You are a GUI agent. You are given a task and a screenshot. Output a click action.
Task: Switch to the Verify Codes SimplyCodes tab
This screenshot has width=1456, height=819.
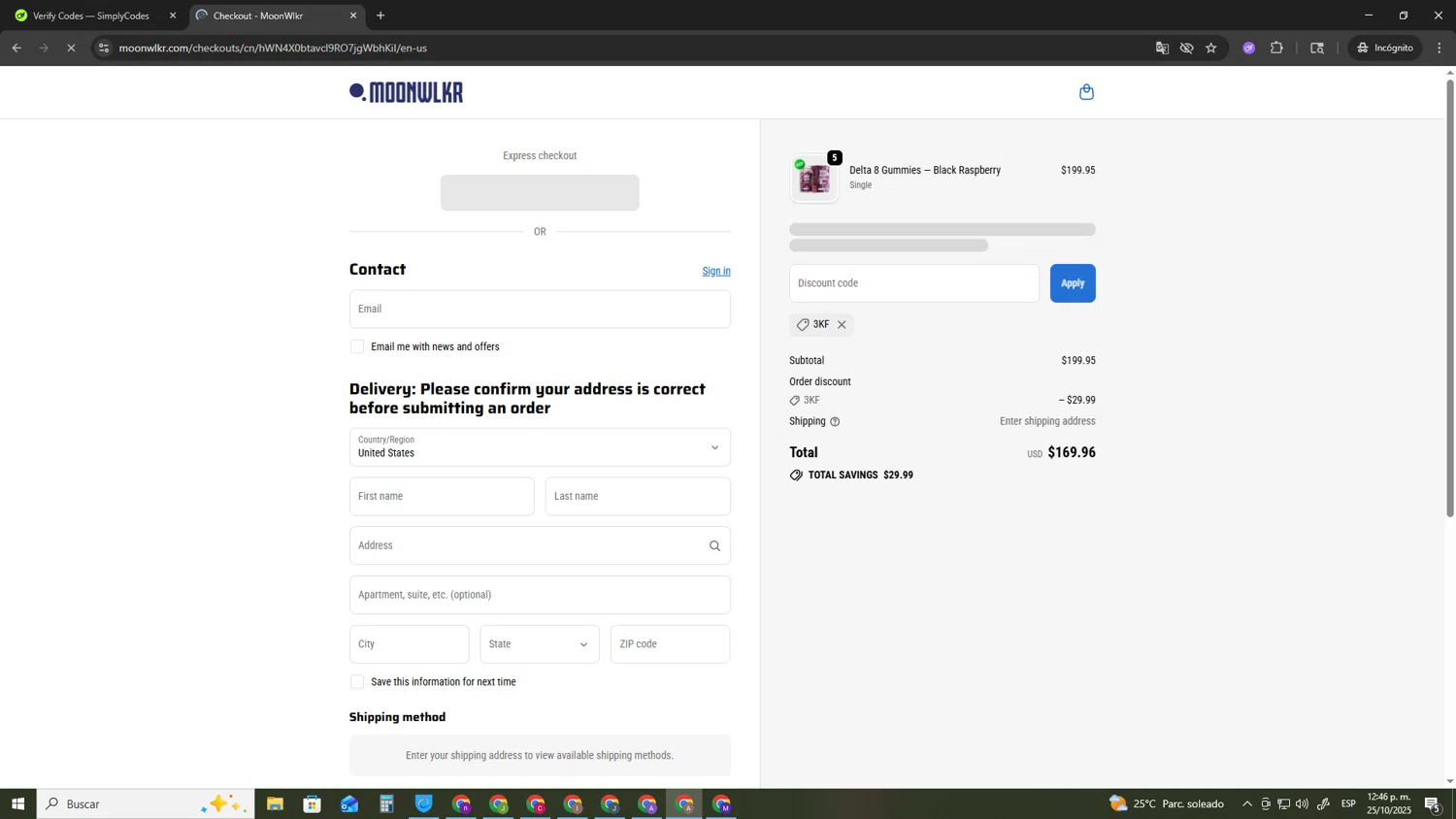pyautogui.click(x=91, y=16)
